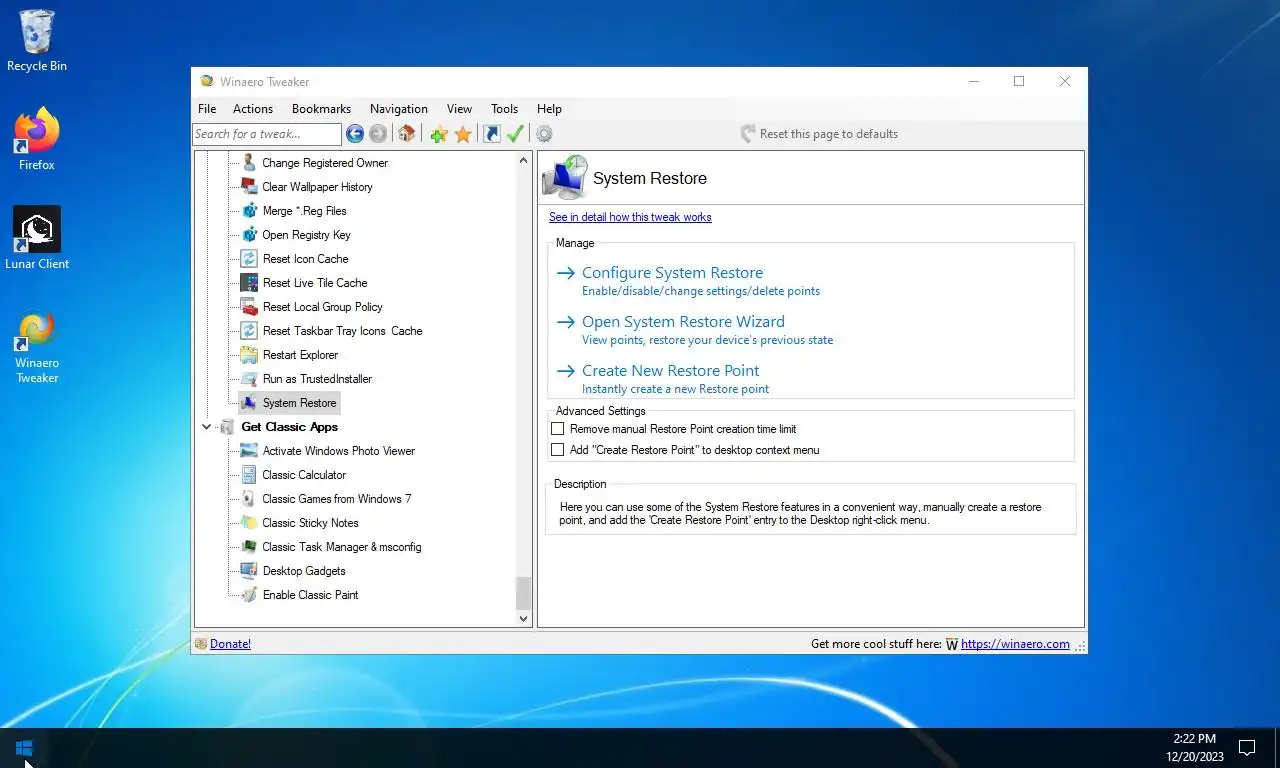Click the Open Registry Key icon
This screenshot has height=768, width=1280.
pyautogui.click(x=249, y=235)
